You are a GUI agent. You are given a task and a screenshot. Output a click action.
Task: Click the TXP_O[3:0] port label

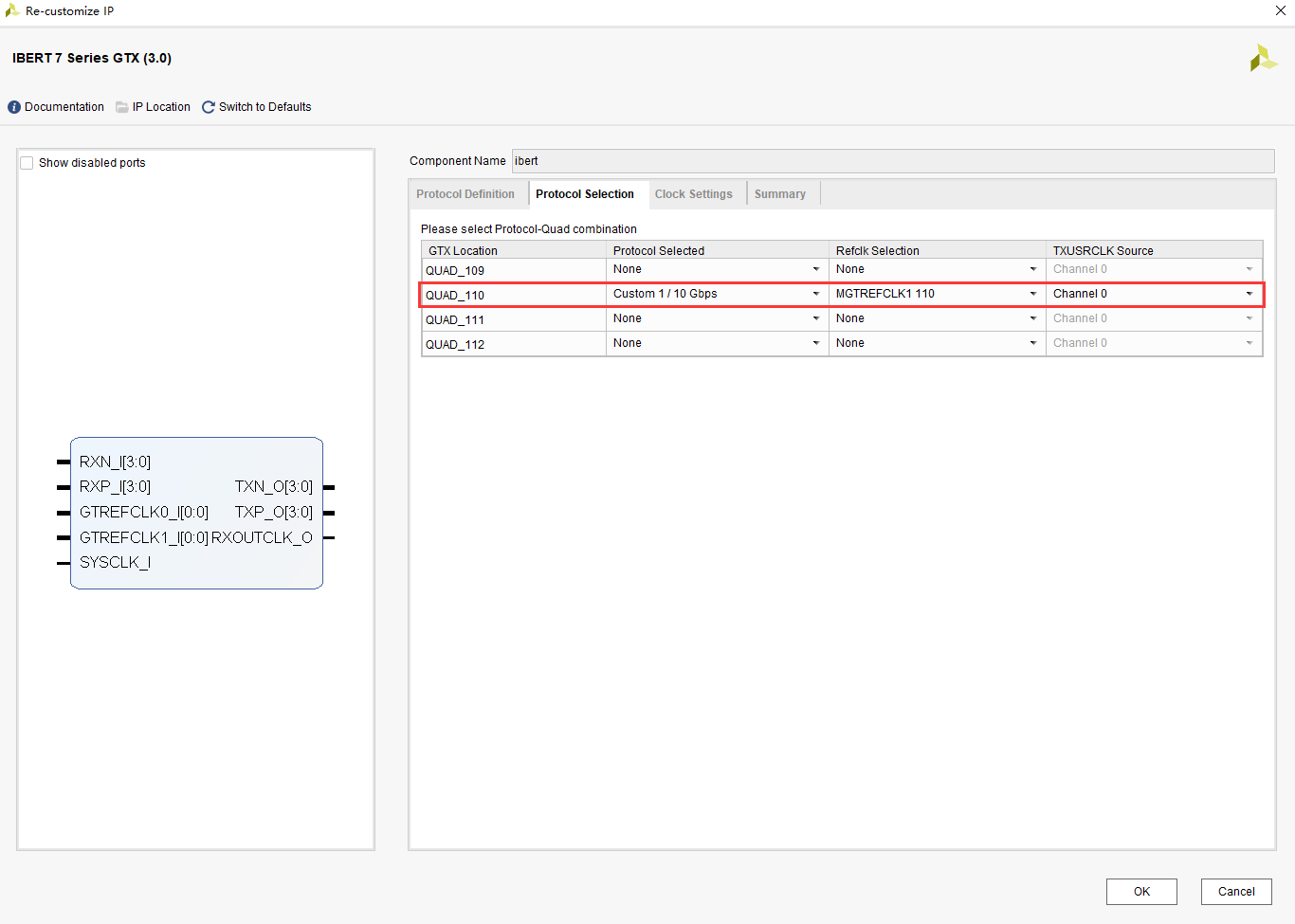(274, 512)
